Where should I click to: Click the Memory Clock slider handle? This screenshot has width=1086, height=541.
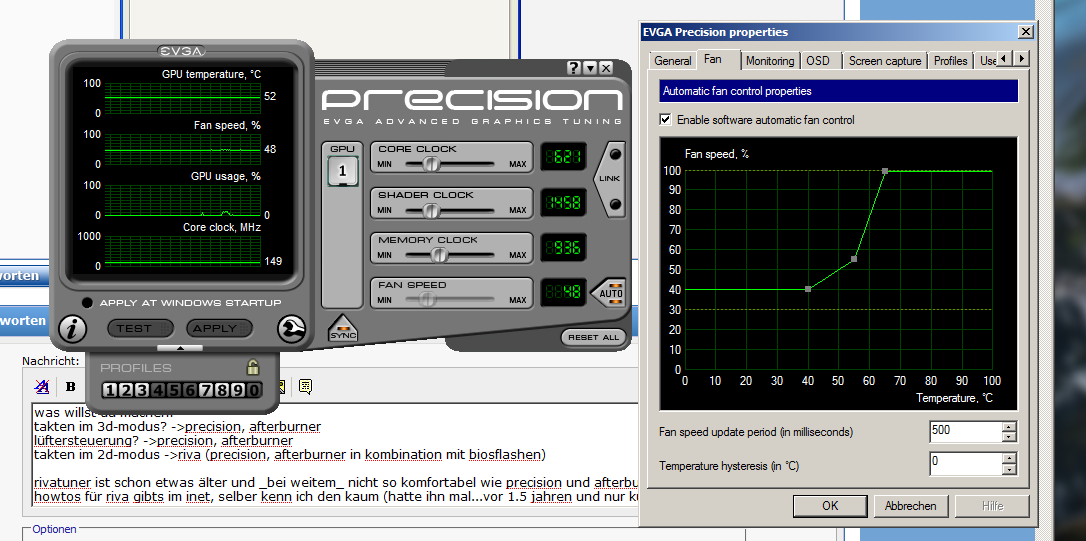point(438,255)
